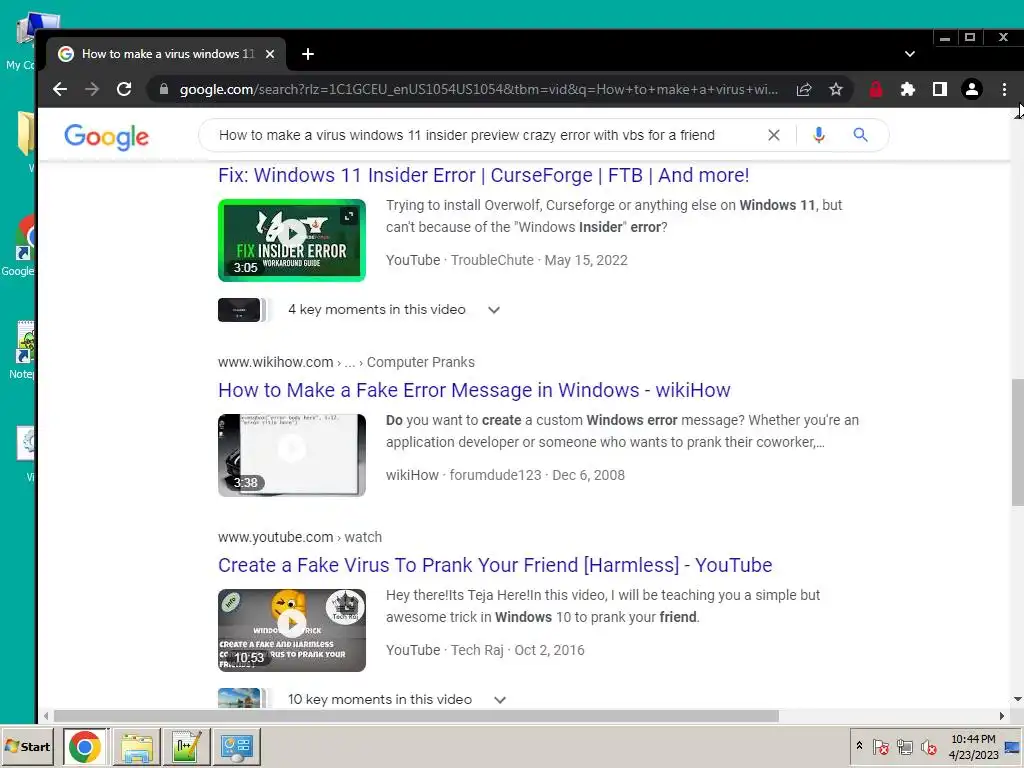Image resolution: width=1024 pixels, height=768 pixels.
Task: Go back to the previous page
Action: coord(60,89)
